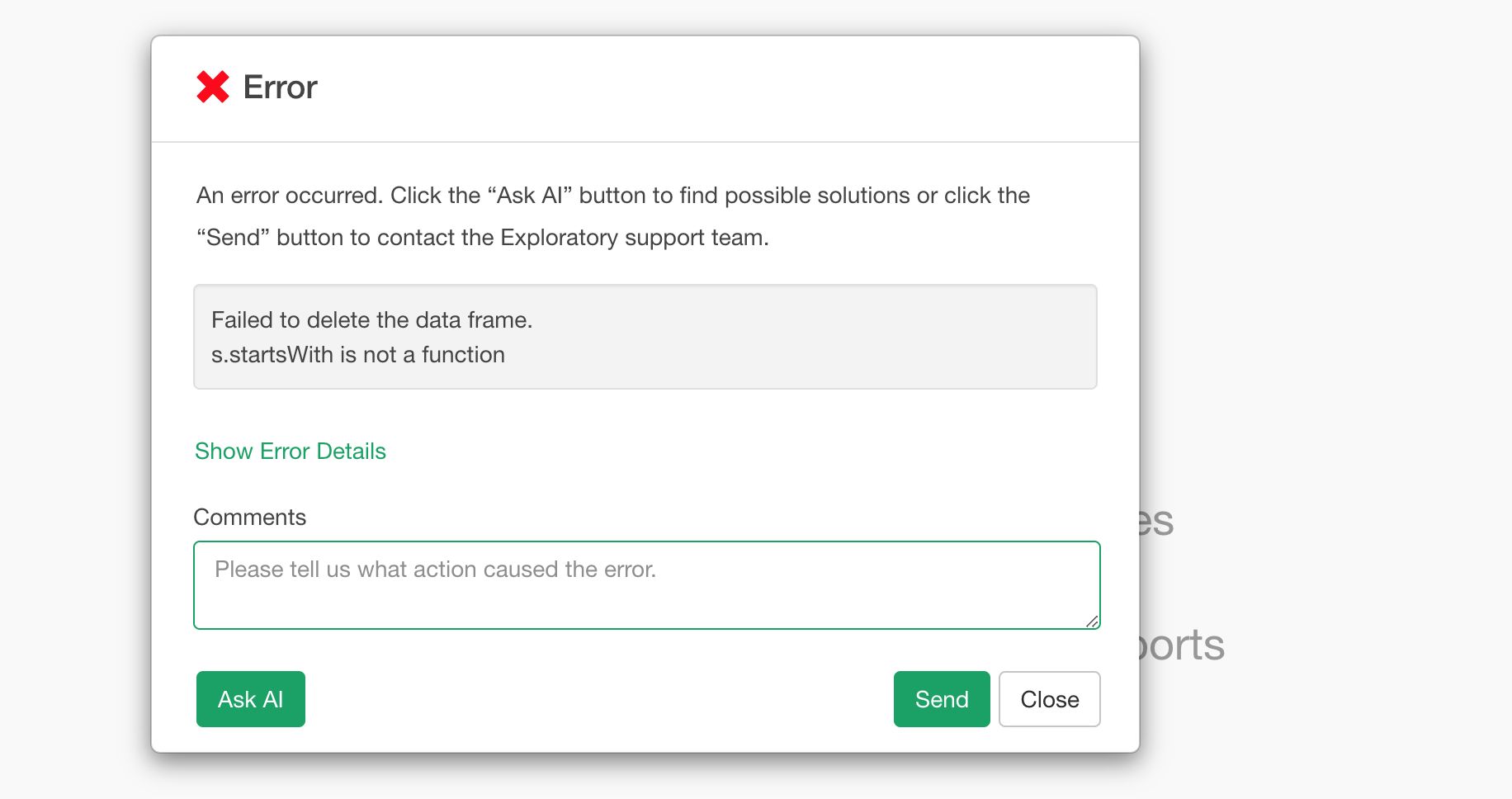Expand Show Error Details link
The width and height of the screenshot is (1512, 799).
click(291, 452)
